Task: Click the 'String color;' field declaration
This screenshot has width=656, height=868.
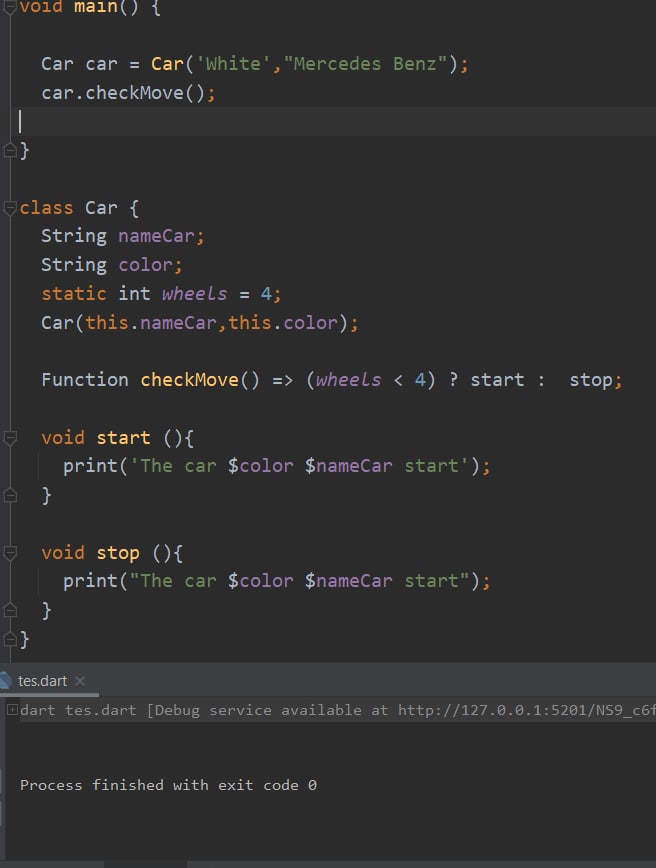Action: click(111, 265)
